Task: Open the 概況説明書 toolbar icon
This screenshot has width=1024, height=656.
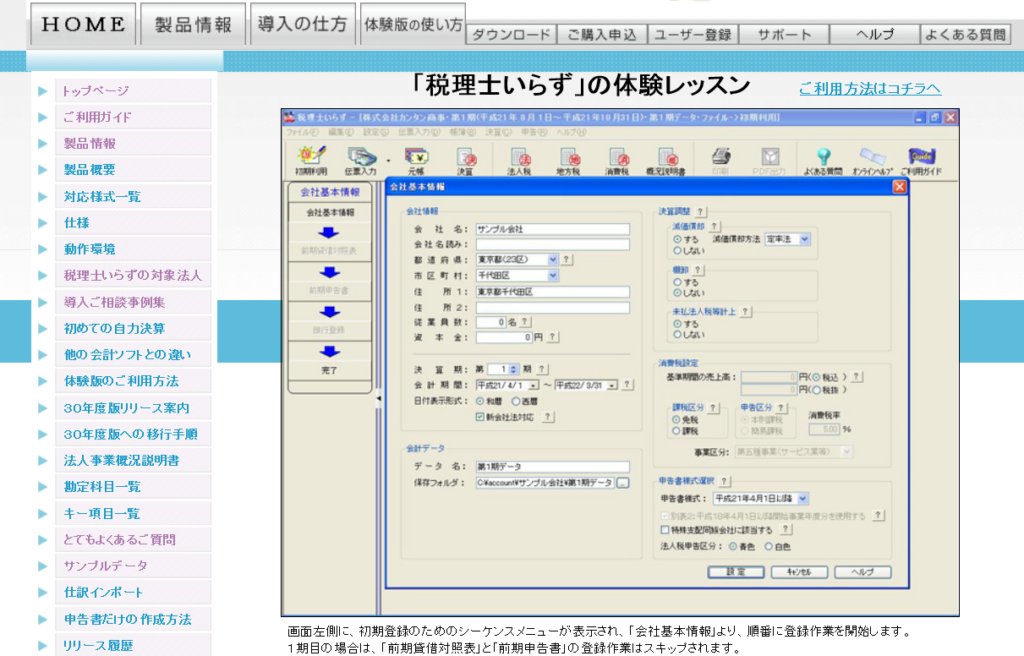Action: click(x=665, y=161)
